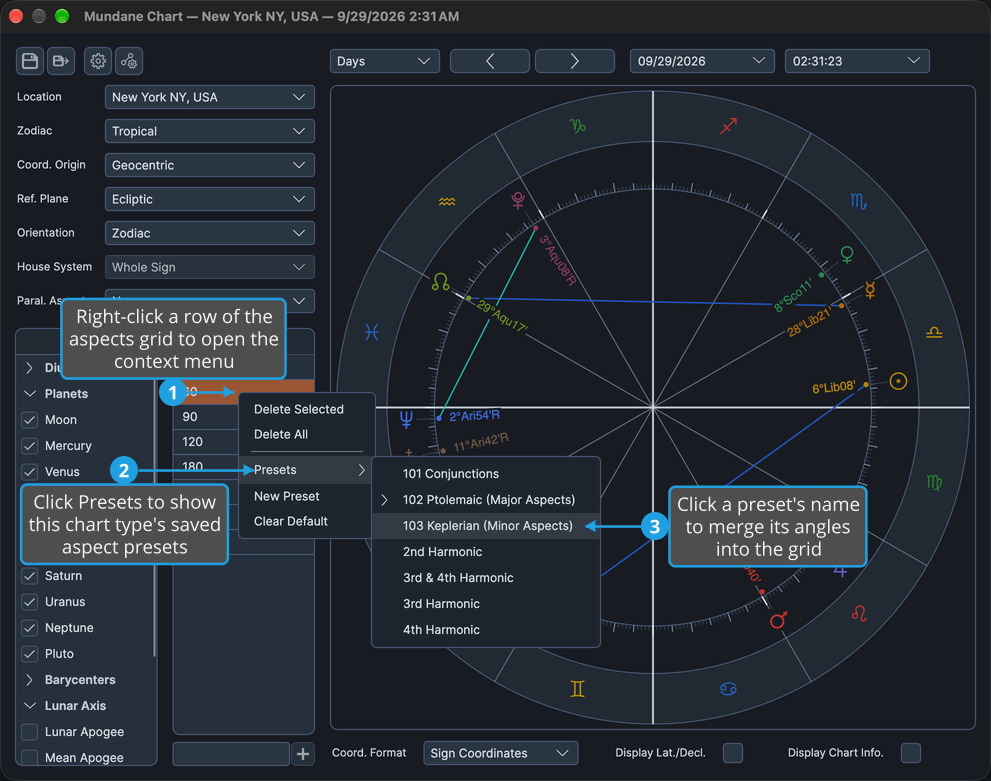Open the Sign Coordinates format dropdown

pyautogui.click(x=501, y=753)
